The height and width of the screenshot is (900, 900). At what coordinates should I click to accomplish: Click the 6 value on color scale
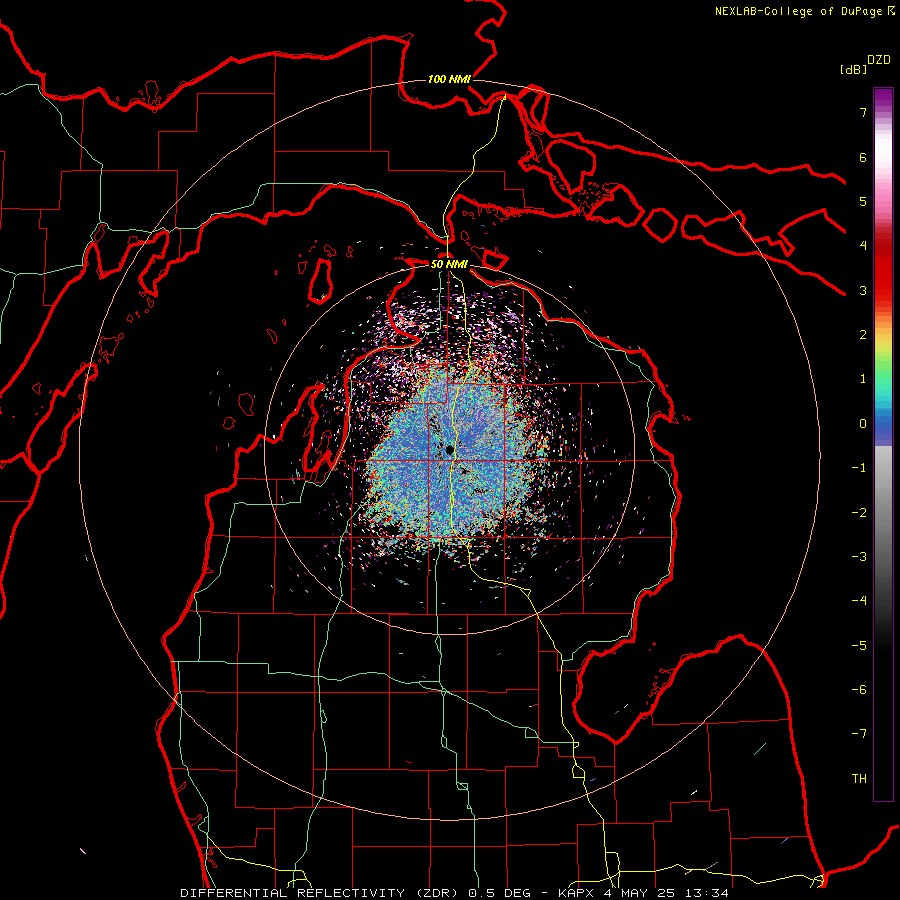pyautogui.click(x=863, y=157)
